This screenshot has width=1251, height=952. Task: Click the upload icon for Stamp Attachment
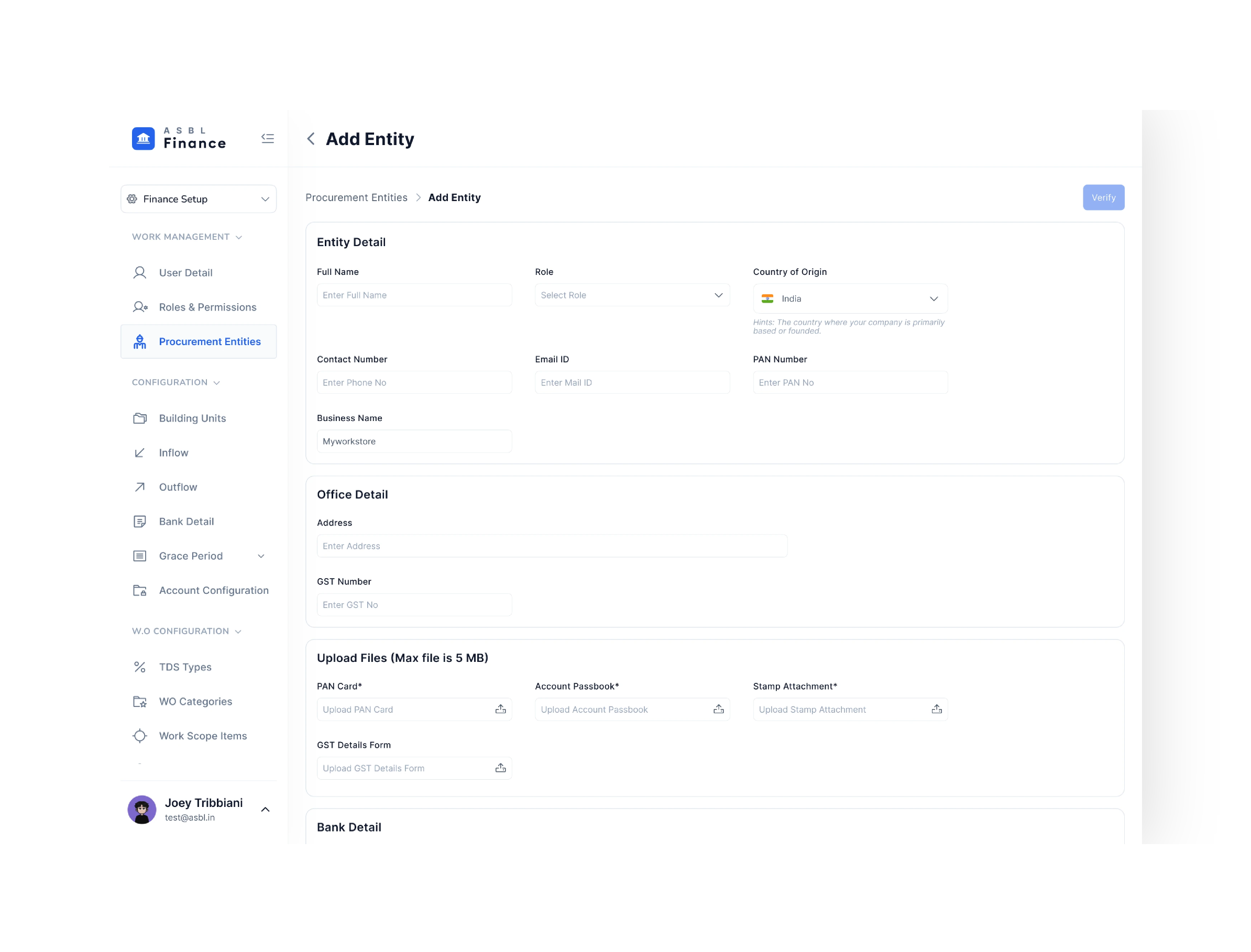pos(936,710)
